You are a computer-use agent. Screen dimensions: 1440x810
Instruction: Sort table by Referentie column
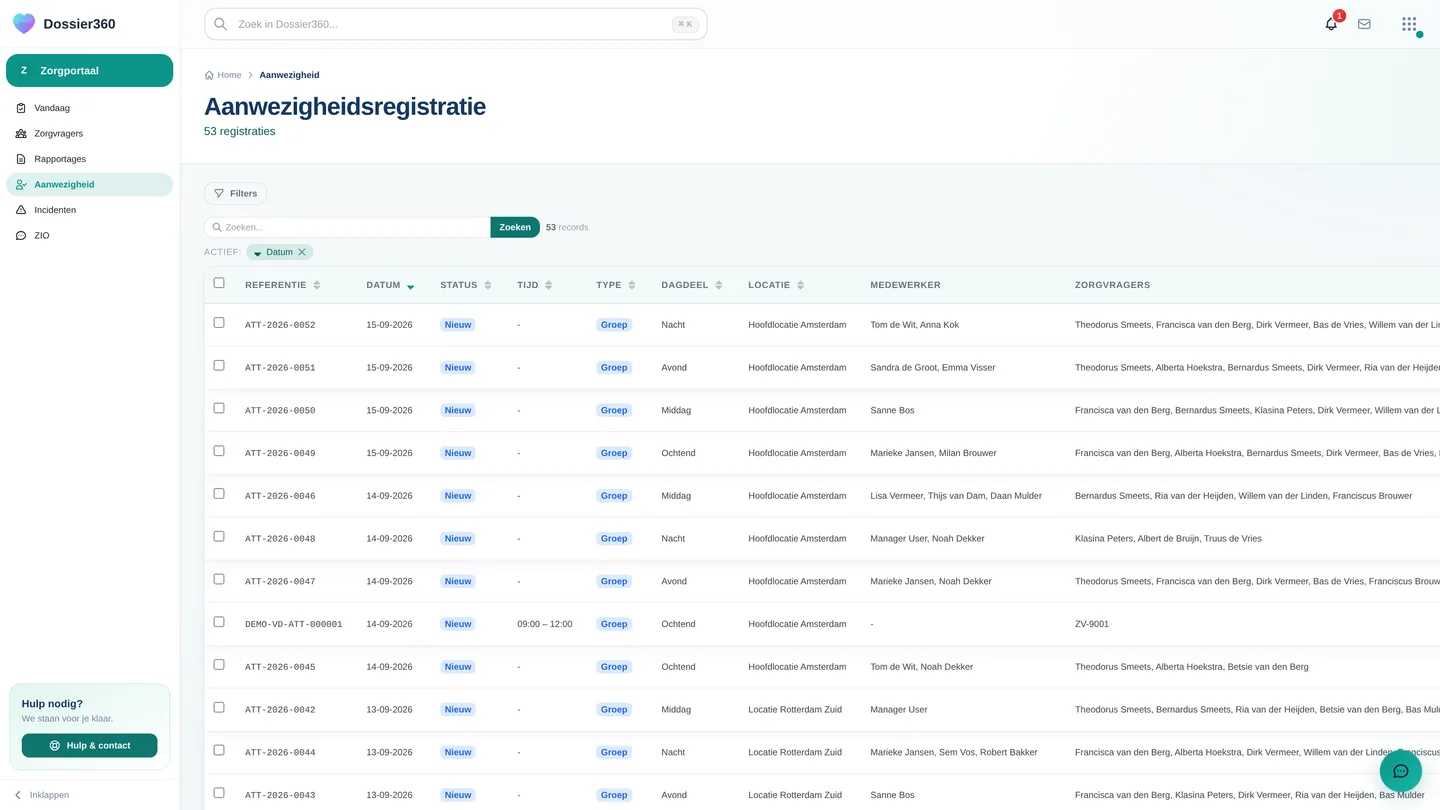point(282,285)
